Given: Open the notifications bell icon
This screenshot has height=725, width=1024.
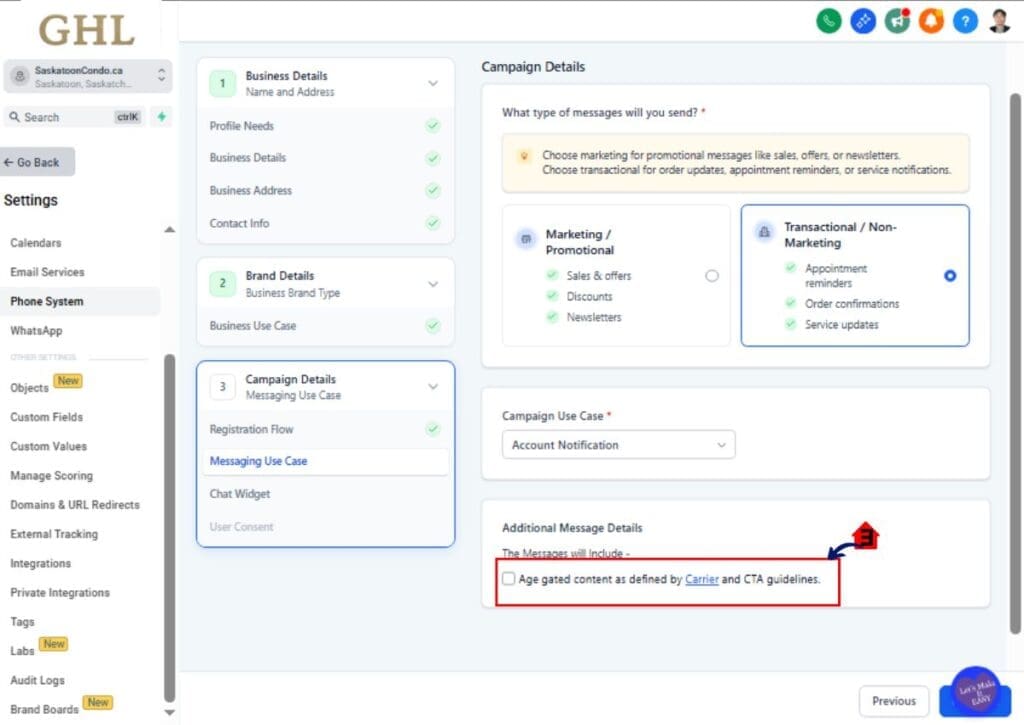Looking at the screenshot, I should click(931, 20).
